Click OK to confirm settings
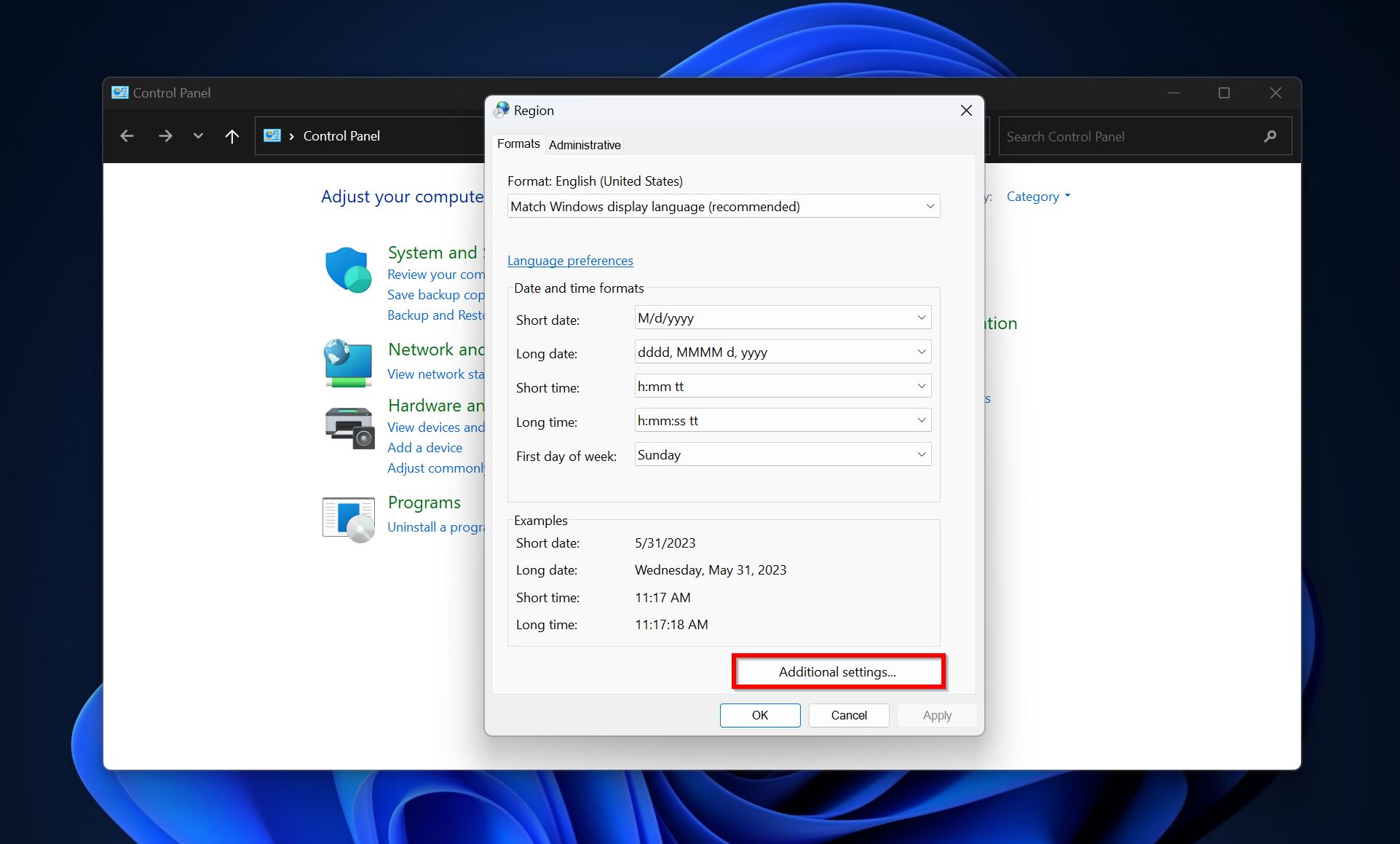 760,715
